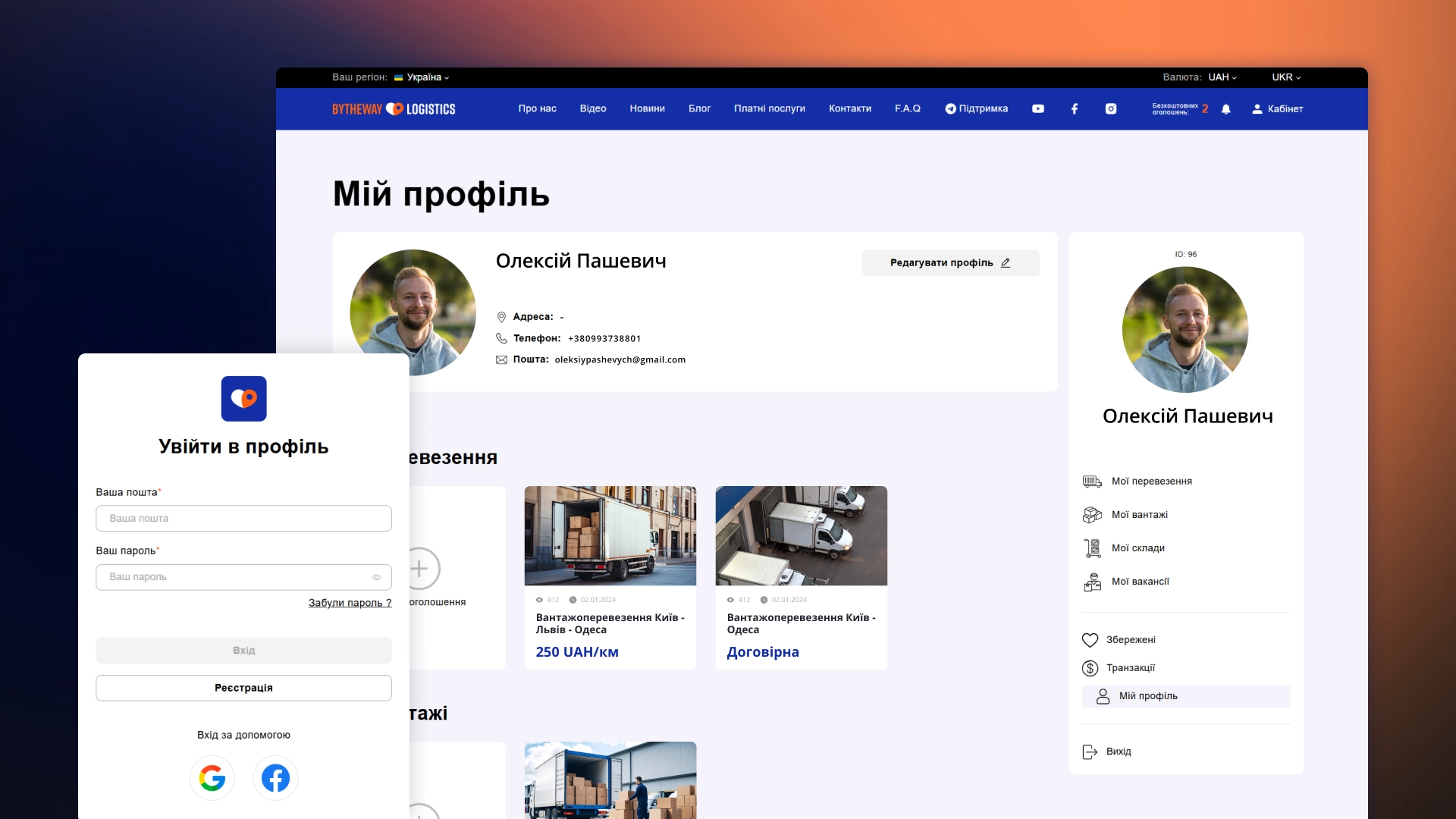Go to the Блог menu item
This screenshot has width=1456, height=819.
(x=699, y=108)
